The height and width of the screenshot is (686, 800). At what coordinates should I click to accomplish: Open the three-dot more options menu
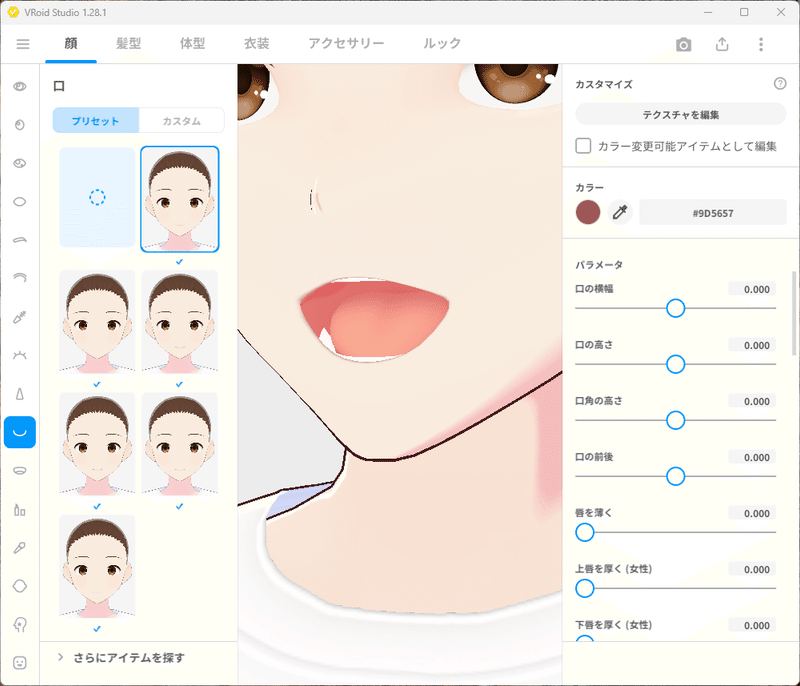click(761, 44)
